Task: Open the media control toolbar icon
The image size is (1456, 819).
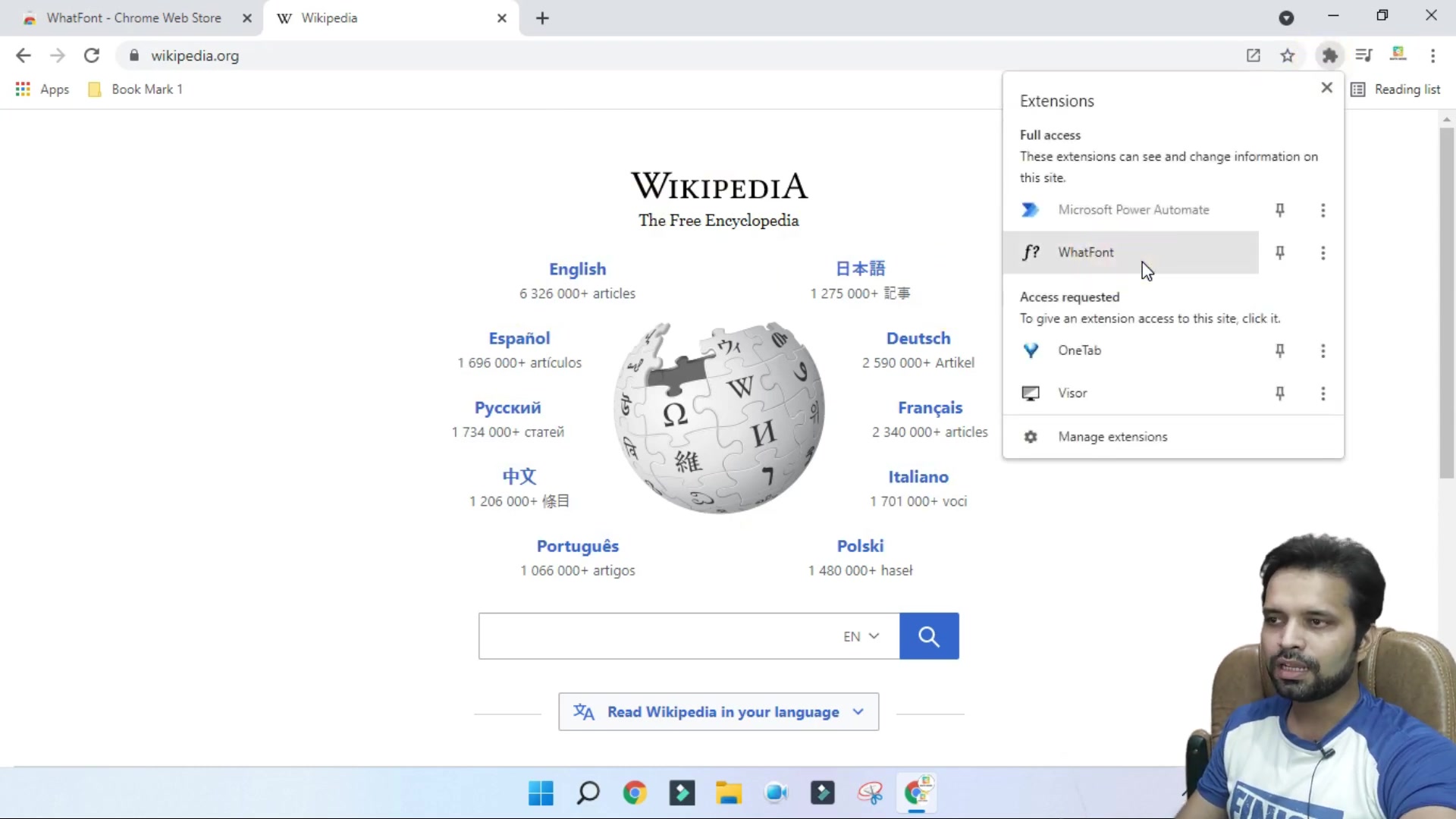Action: [x=1363, y=55]
